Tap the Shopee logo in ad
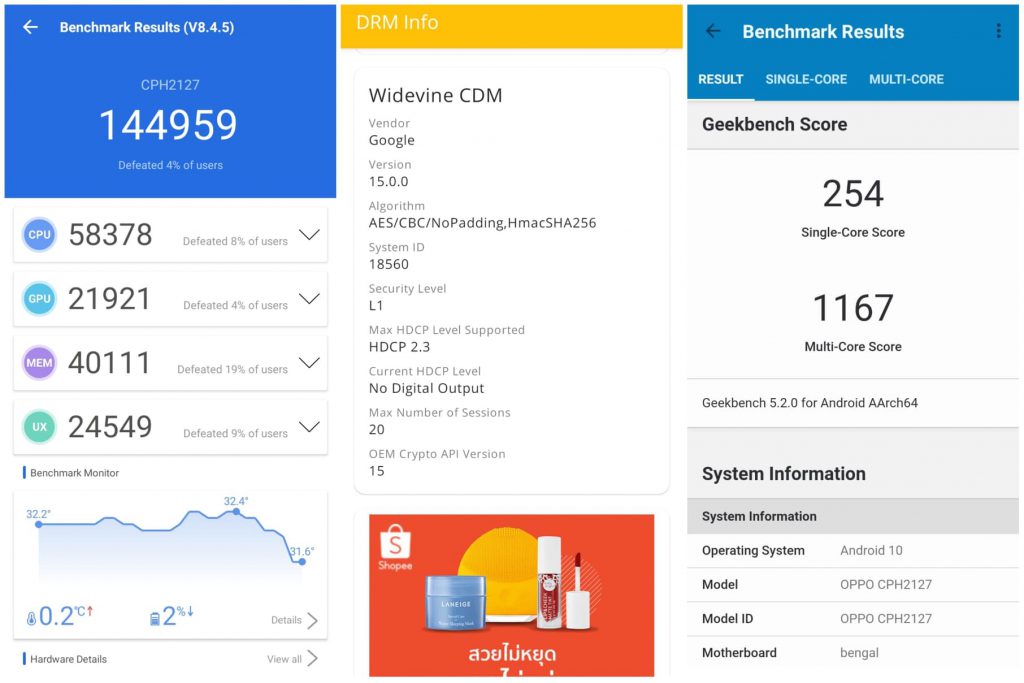The image size is (1024, 683). 395,547
